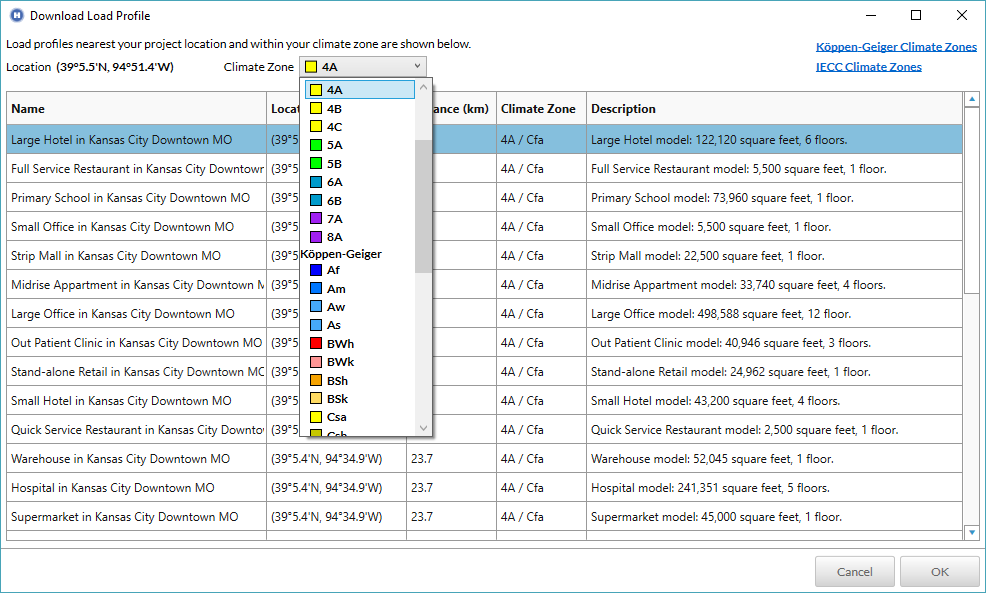The image size is (986, 593).
Task: Click the purple square icon beside 8A
Action: click(x=315, y=236)
